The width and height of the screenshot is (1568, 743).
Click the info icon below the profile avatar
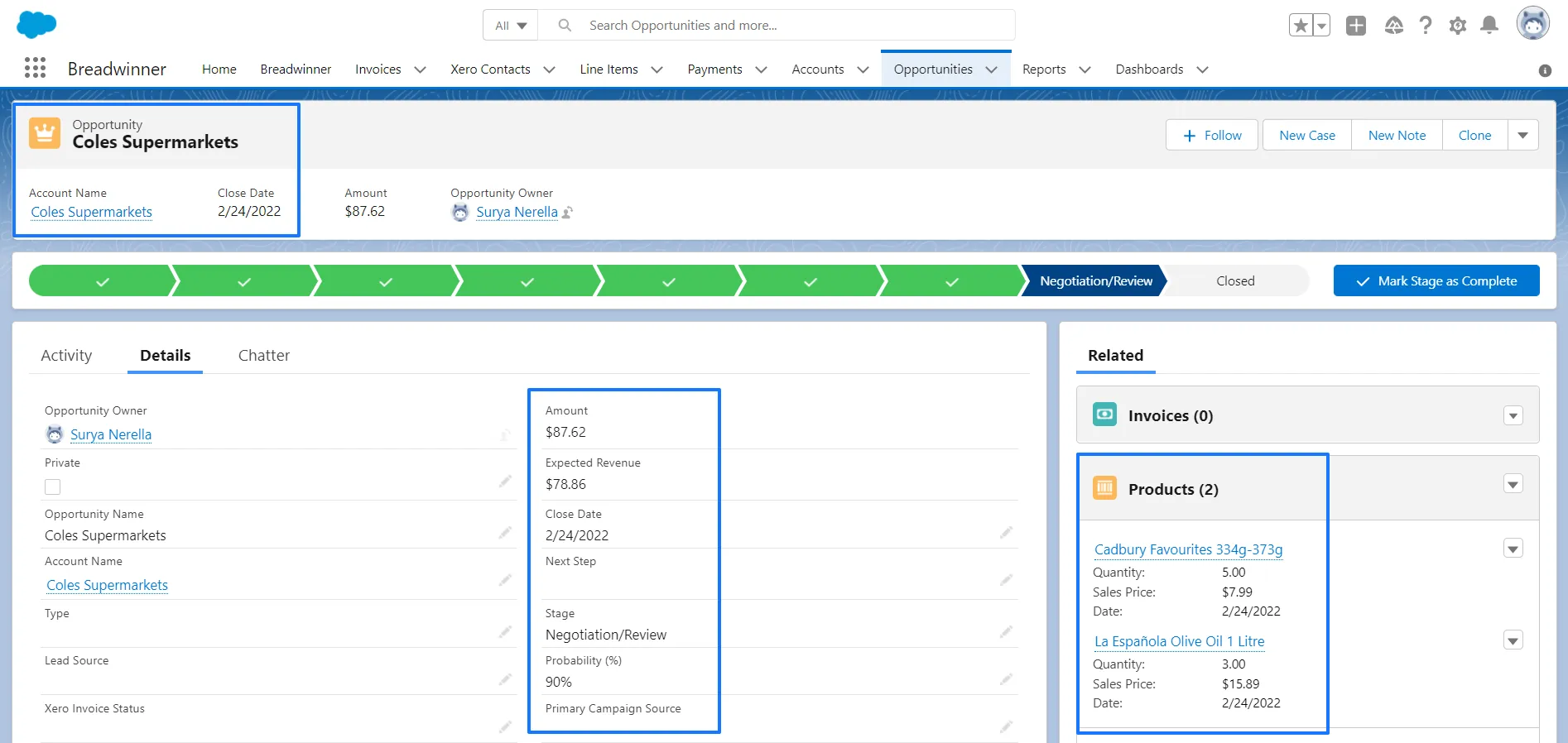coord(1545,70)
